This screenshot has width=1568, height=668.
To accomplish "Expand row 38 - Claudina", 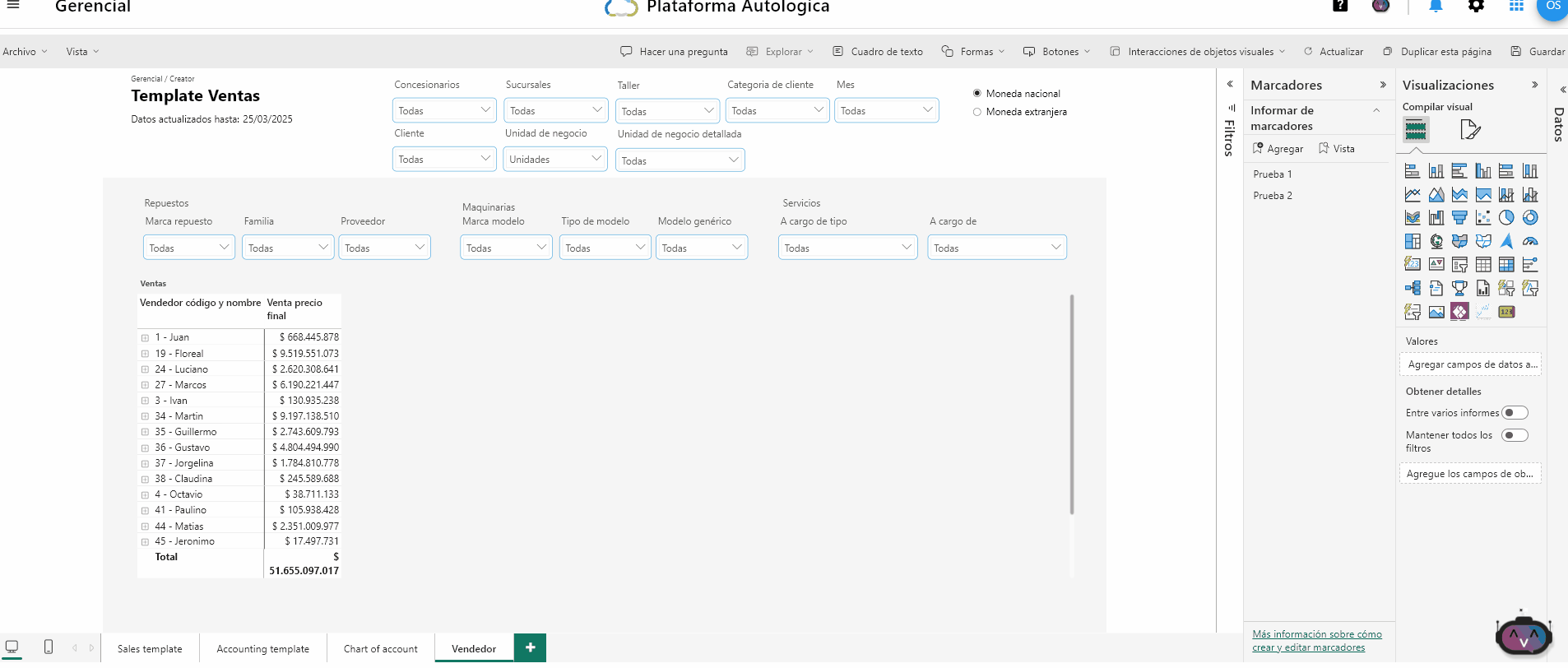I will pyautogui.click(x=145, y=479).
